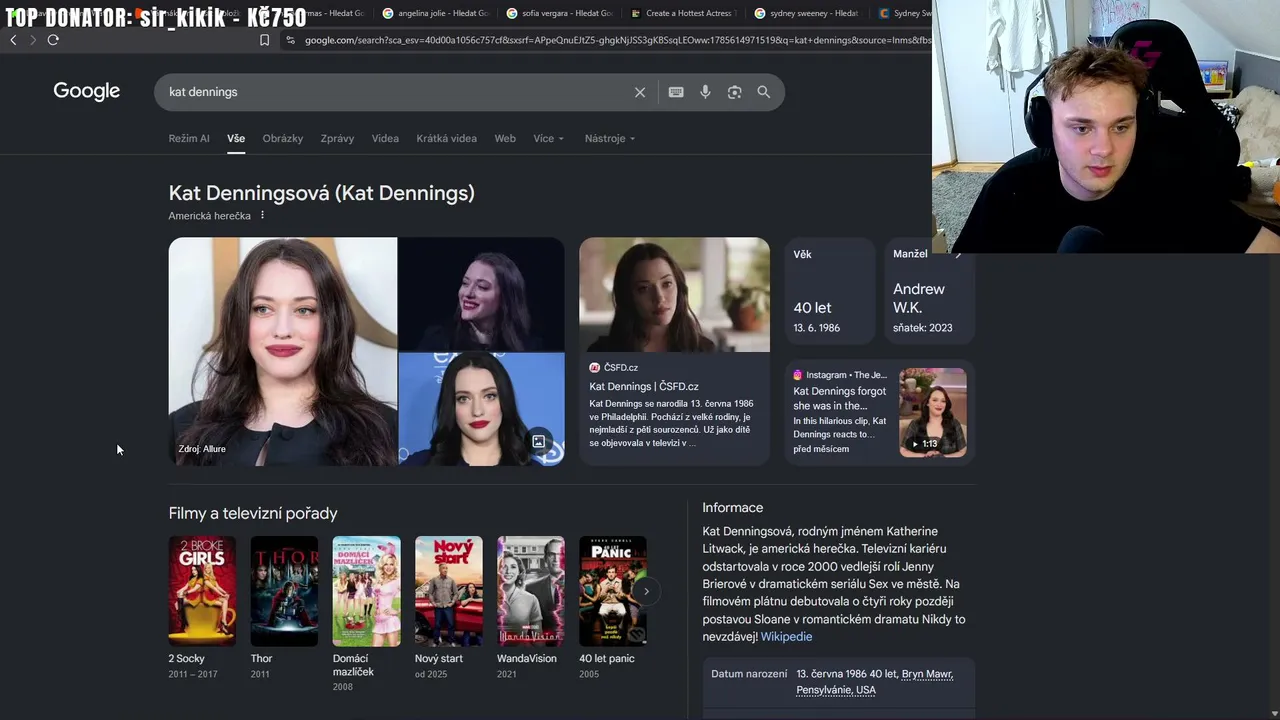Open the ČSFD card preview image
Viewport: 1280px width, 720px height.
[x=675, y=294]
